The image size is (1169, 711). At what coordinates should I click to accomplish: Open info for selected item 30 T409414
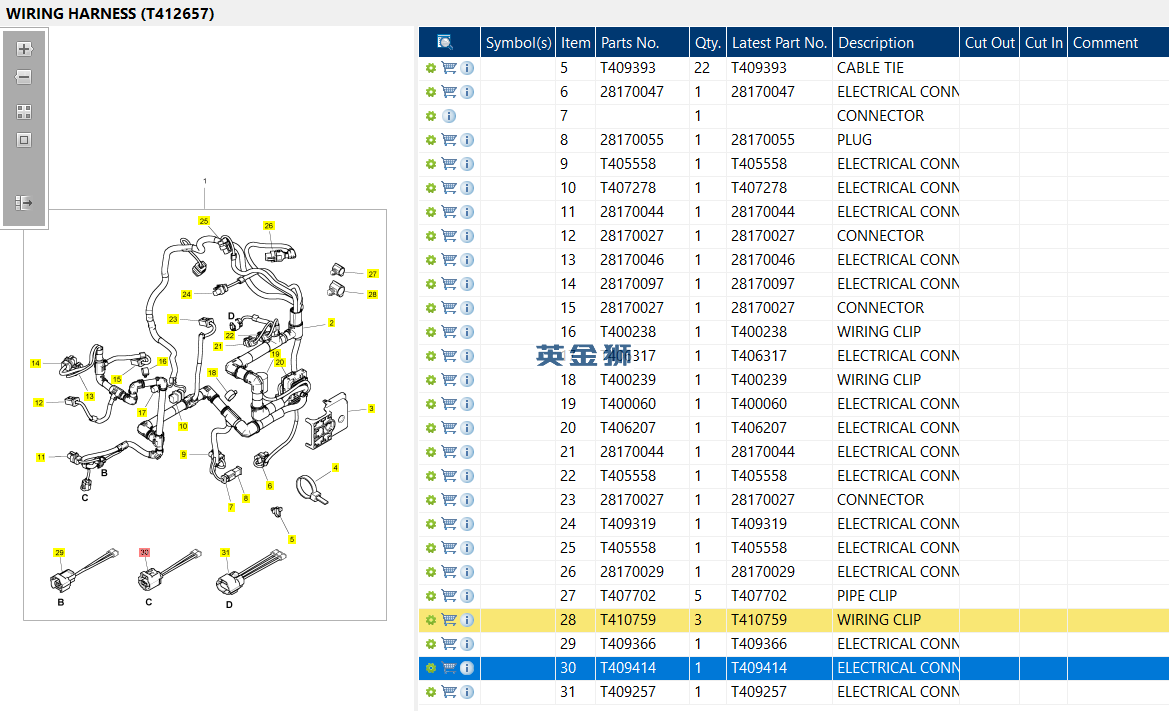(x=467, y=668)
